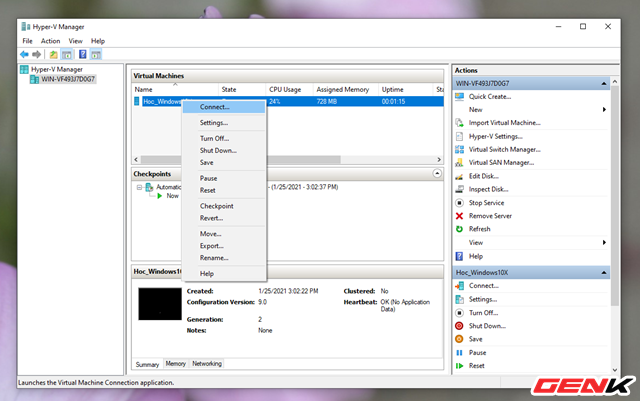Click the Inspect Disk icon
Image resolution: width=640 pixels, height=401 pixels.
coord(460,189)
